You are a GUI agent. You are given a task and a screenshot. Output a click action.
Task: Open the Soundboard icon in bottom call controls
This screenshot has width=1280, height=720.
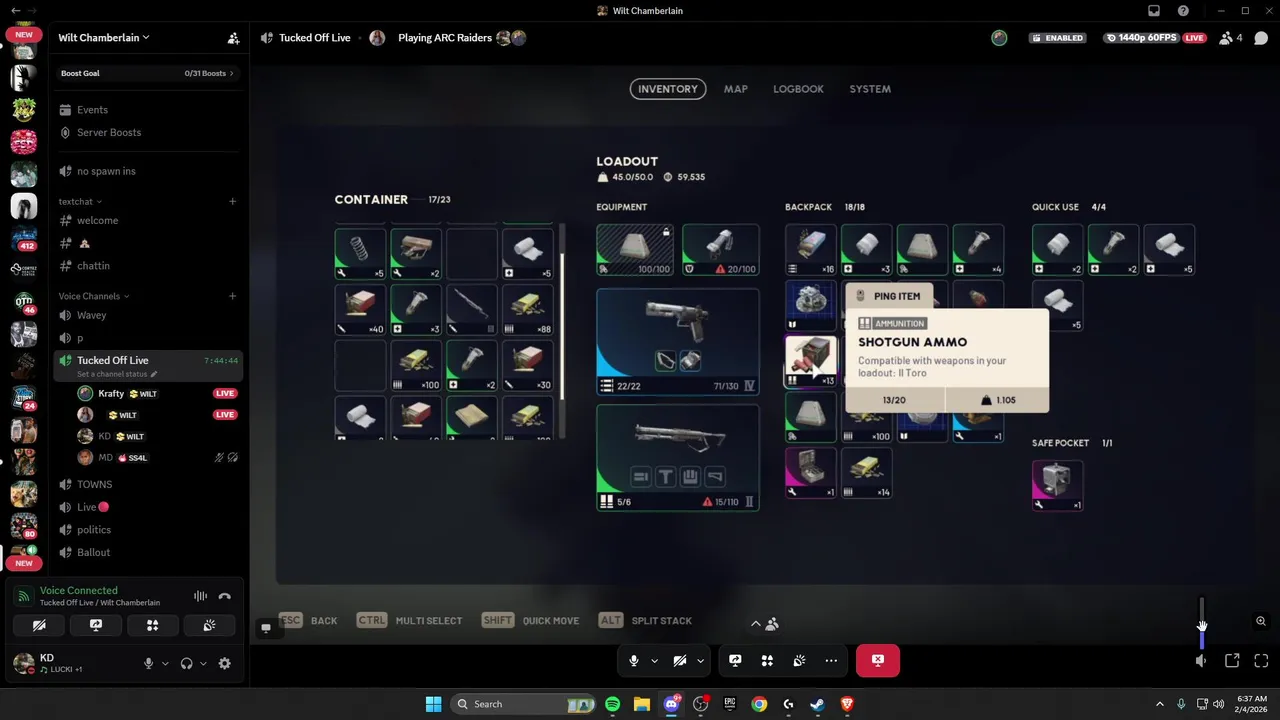(799, 661)
